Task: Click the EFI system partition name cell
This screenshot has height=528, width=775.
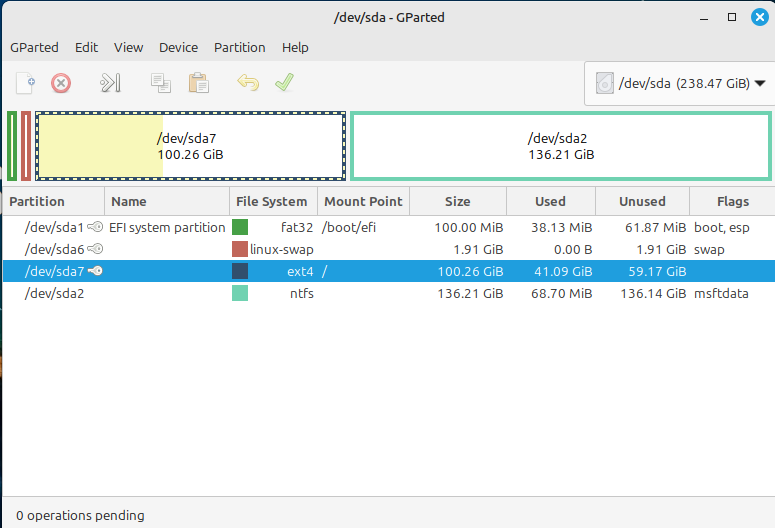Action: (167, 227)
